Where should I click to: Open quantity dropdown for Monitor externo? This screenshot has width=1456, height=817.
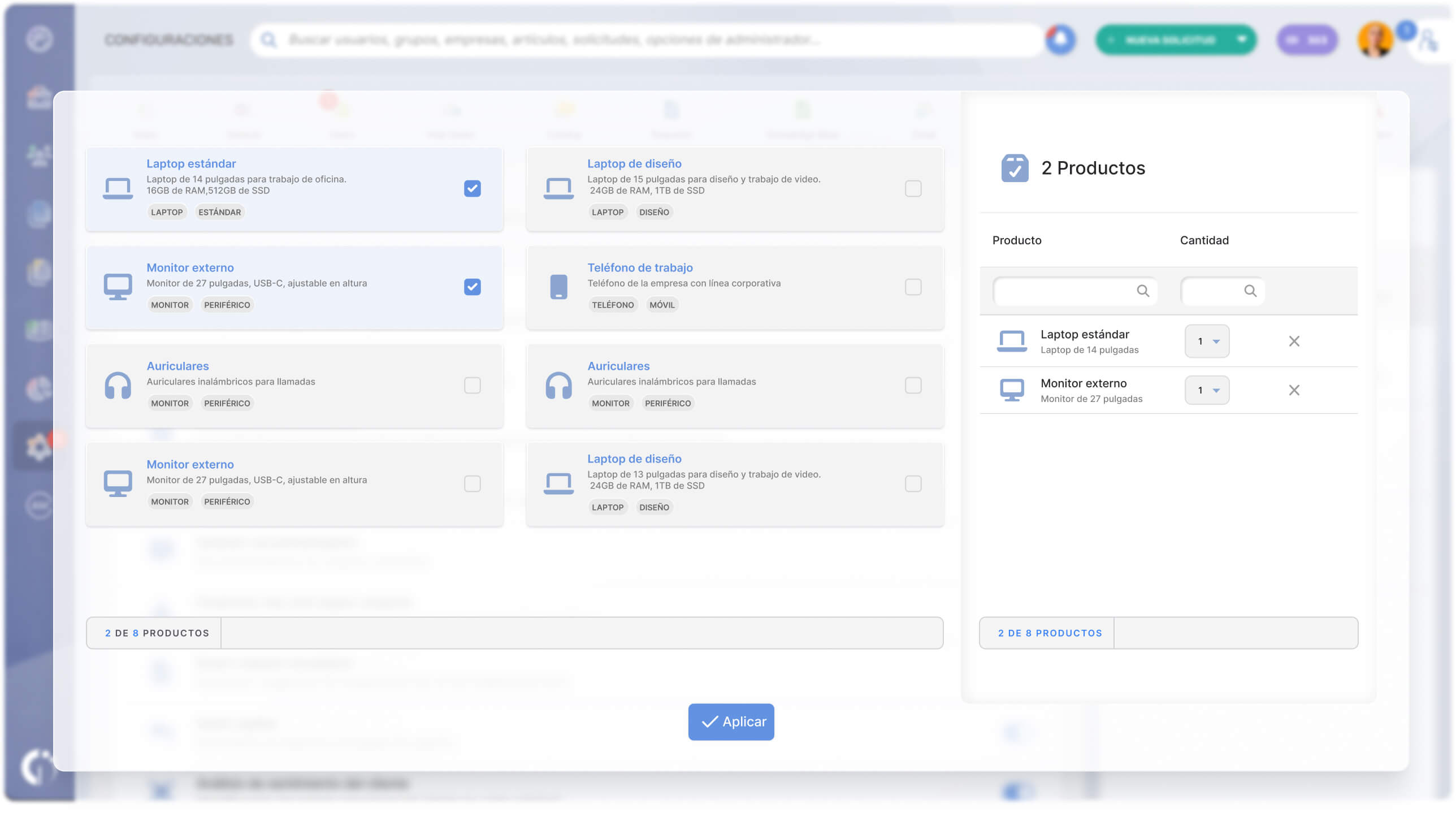pyautogui.click(x=1207, y=390)
